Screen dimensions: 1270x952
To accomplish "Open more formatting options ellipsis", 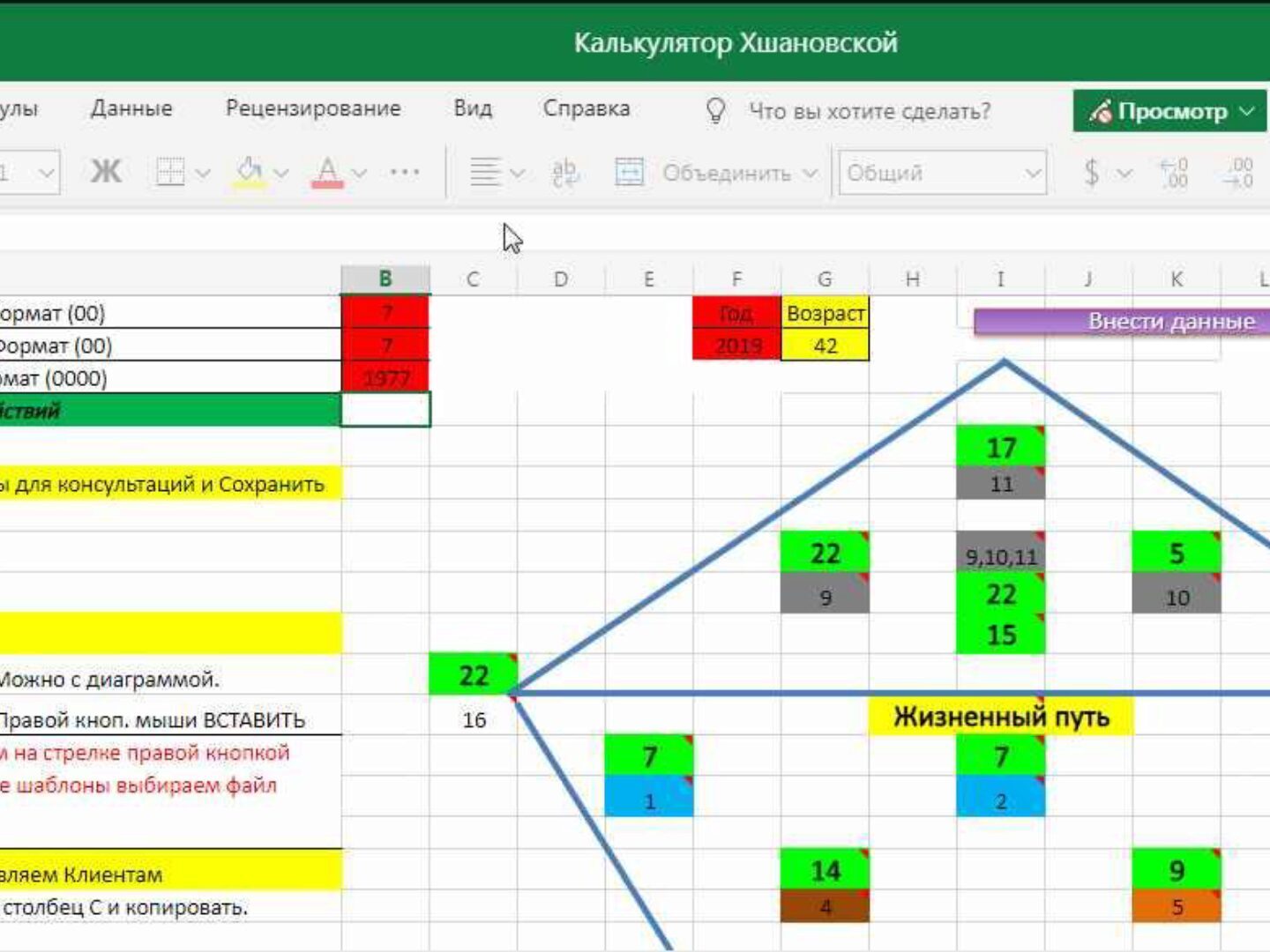I will 405,172.
